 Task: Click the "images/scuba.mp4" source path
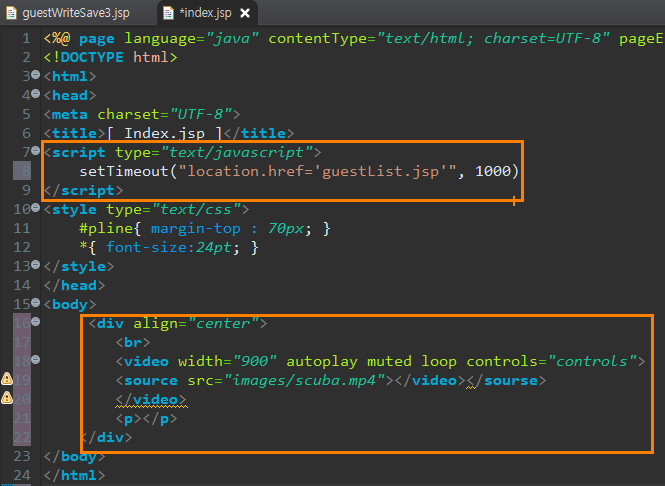coord(305,380)
